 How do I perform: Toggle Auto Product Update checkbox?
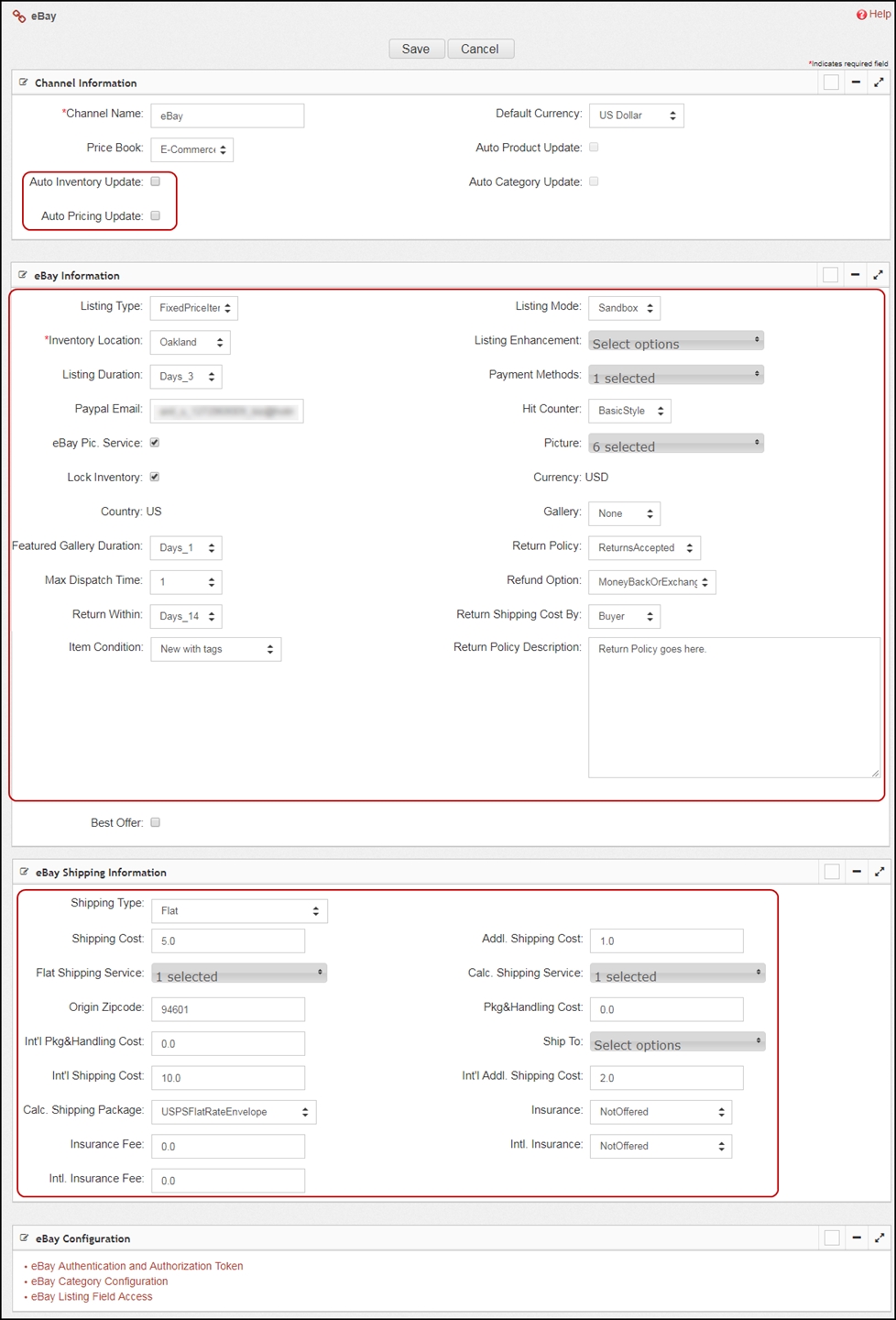(x=594, y=147)
